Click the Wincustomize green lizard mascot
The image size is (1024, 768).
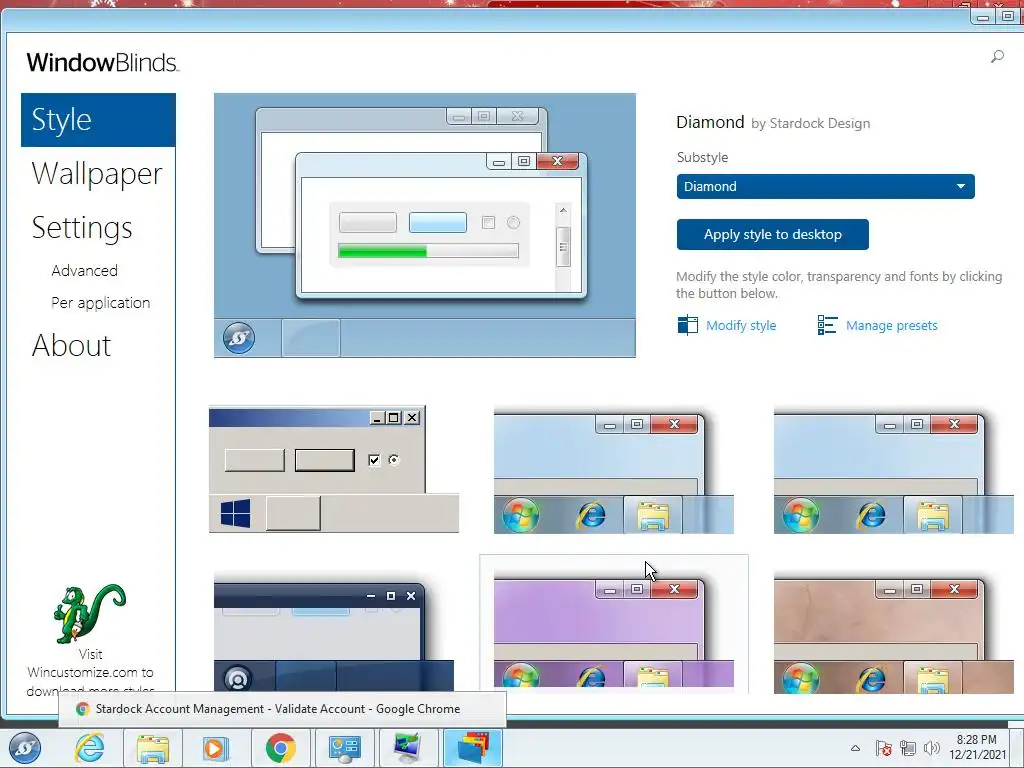coord(89,614)
